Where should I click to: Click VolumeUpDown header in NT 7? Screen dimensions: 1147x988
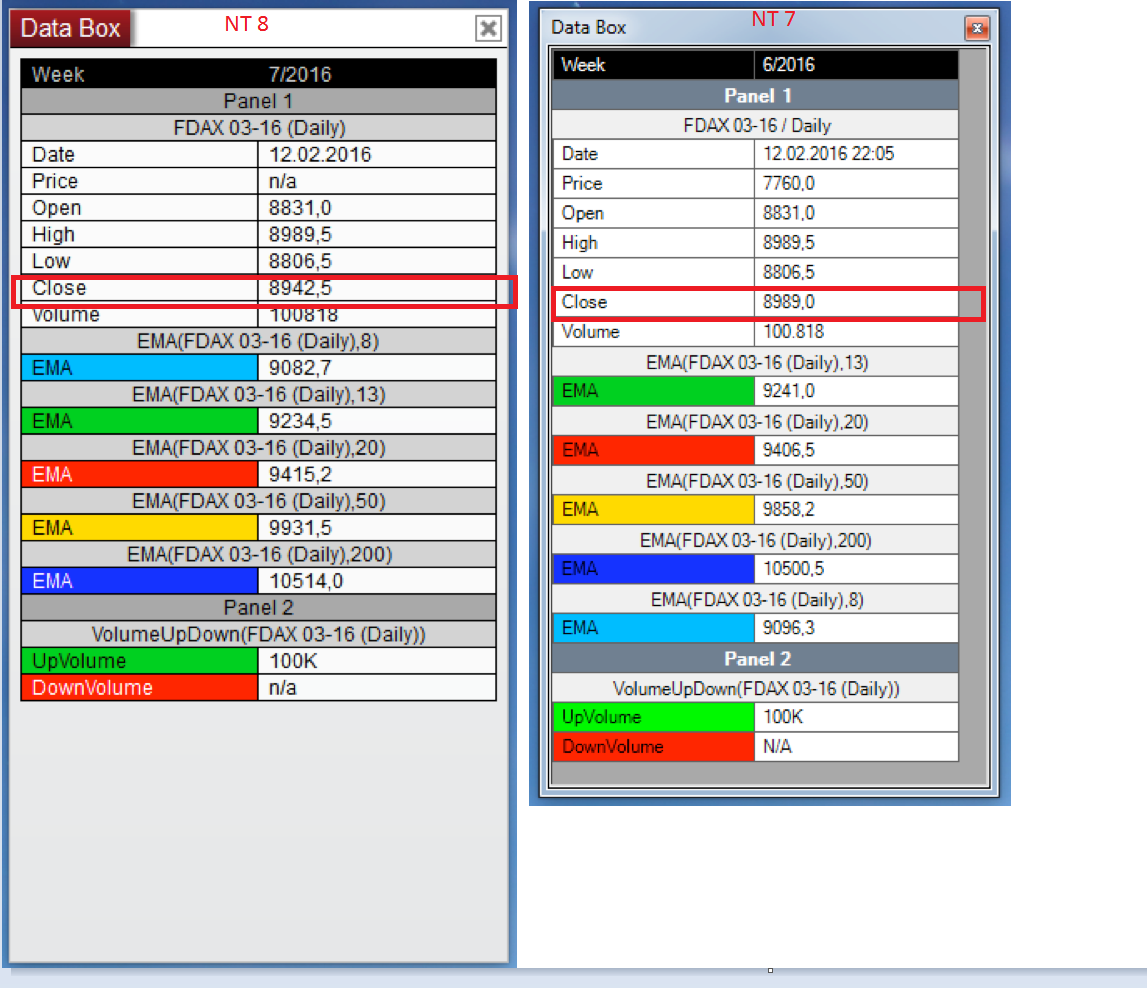(755, 688)
